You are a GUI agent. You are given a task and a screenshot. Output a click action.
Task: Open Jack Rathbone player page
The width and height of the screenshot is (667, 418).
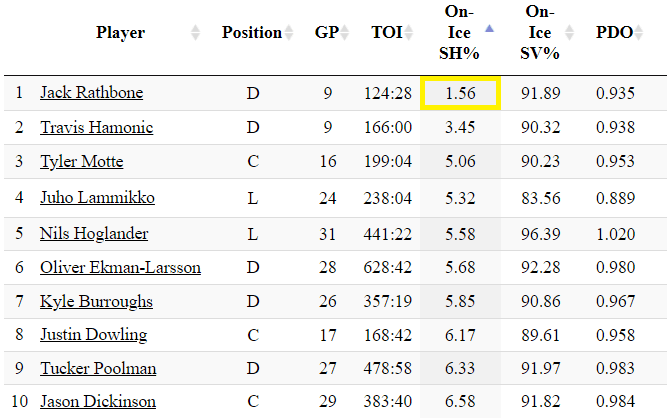click(91, 93)
